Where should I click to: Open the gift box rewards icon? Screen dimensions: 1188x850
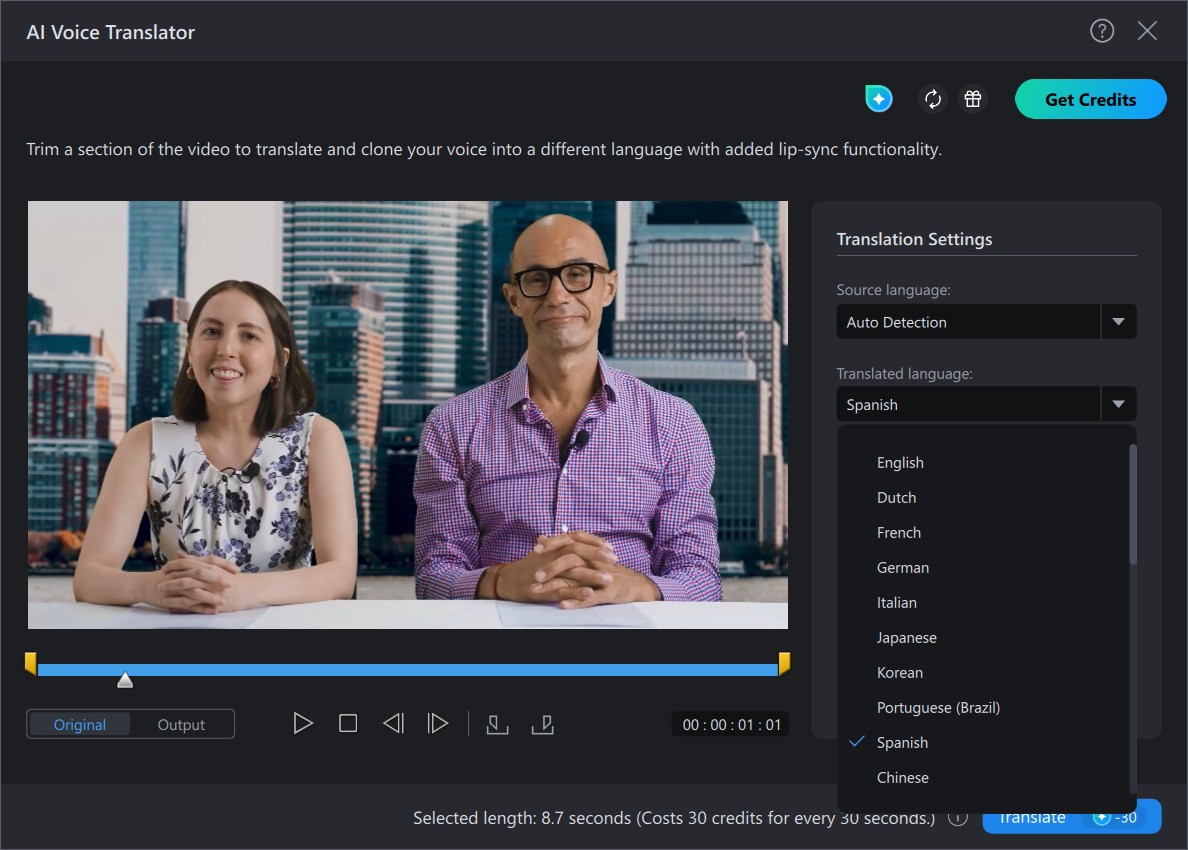[972, 99]
